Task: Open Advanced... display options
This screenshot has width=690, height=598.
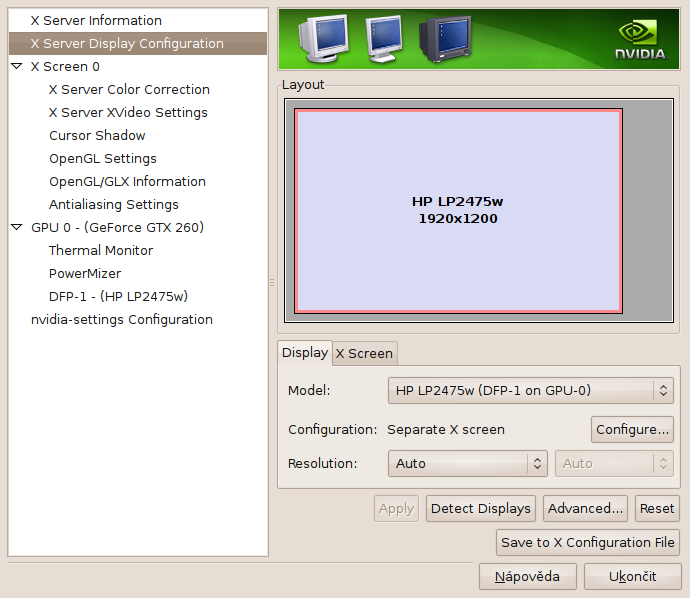Action: pyautogui.click(x=586, y=508)
